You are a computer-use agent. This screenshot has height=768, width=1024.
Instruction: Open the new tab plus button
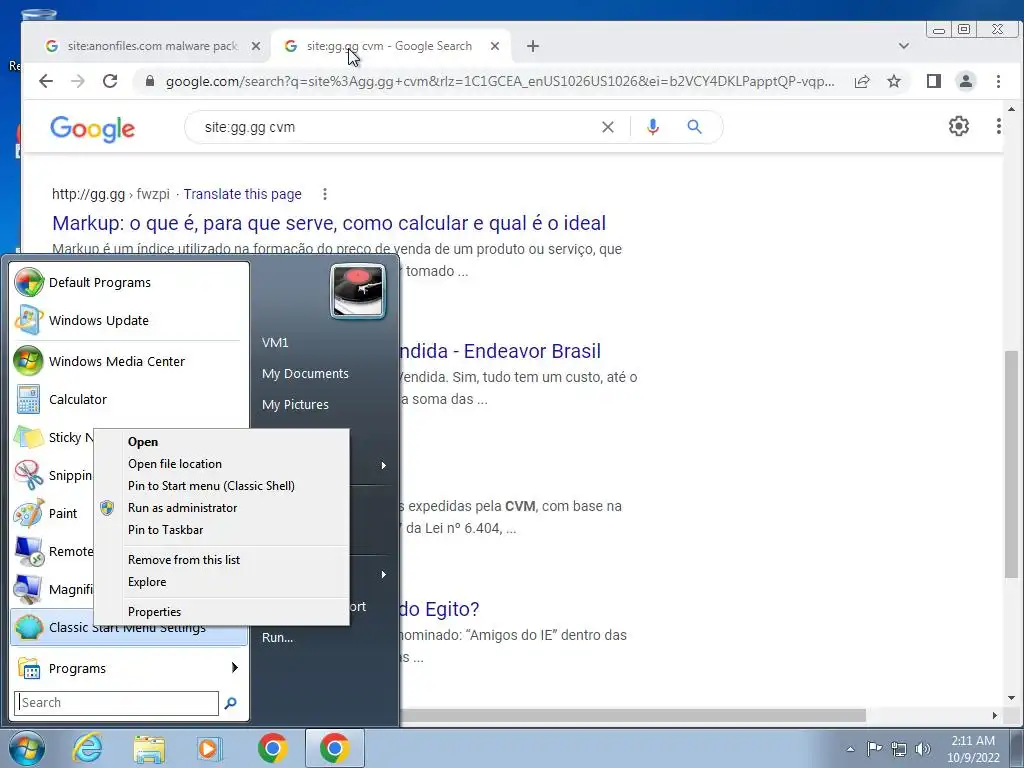[533, 46]
